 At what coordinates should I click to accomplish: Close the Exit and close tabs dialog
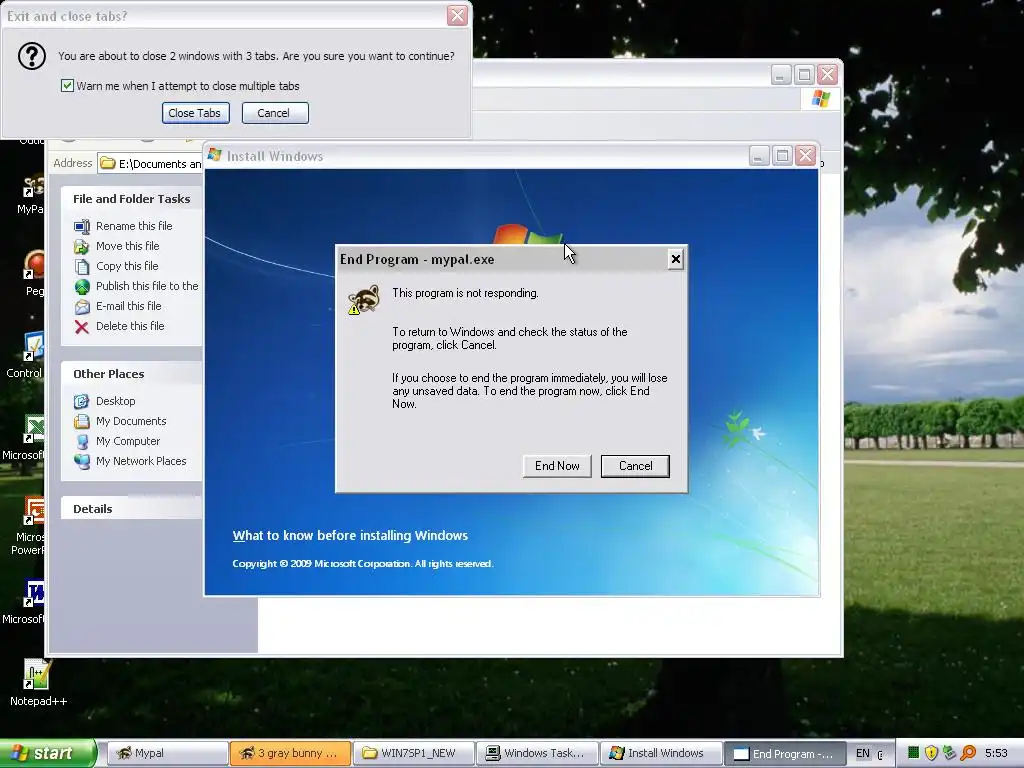click(x=457, y=16)
